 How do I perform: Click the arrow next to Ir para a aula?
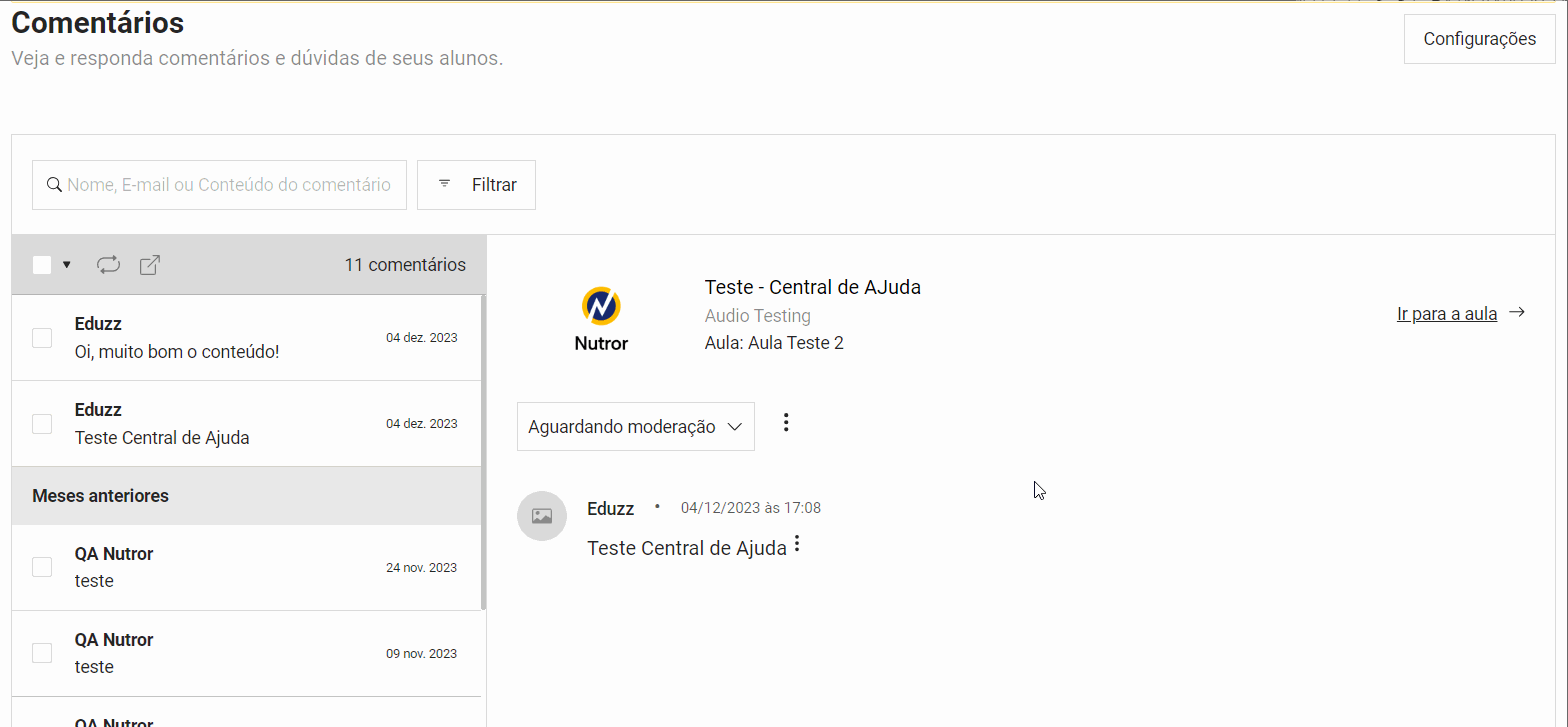pos(1517,313)
